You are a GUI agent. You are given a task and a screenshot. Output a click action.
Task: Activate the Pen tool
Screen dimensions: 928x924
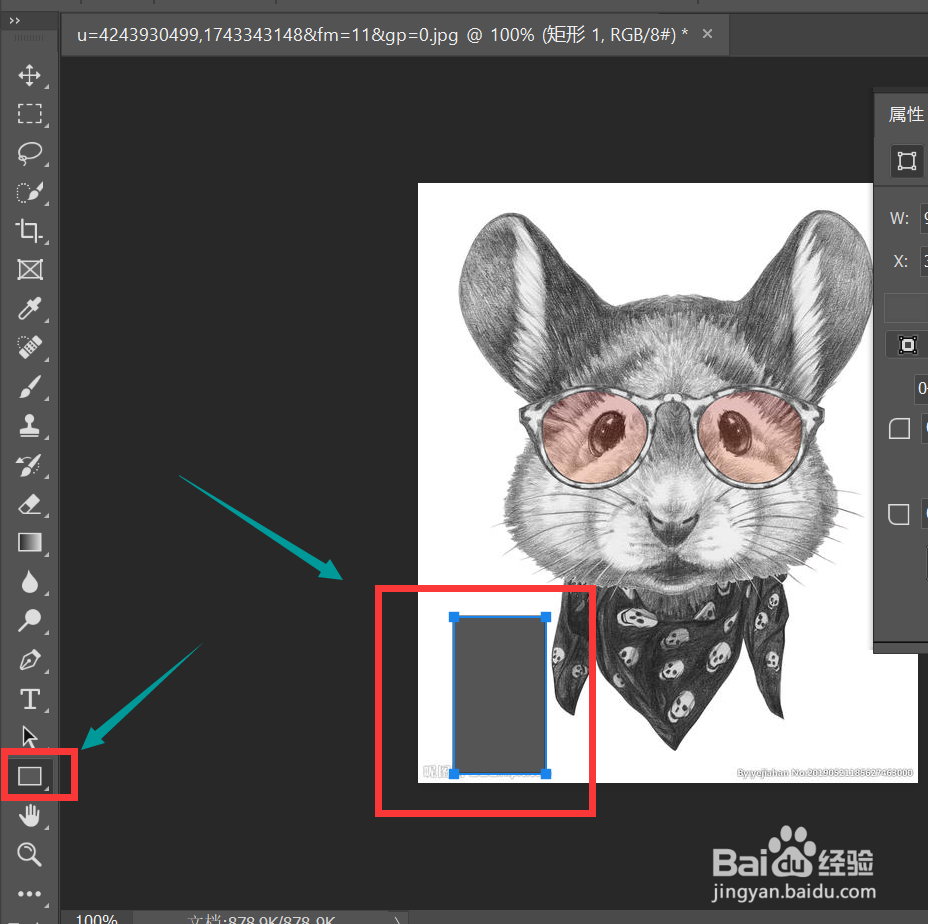click(x=29, y=659)
